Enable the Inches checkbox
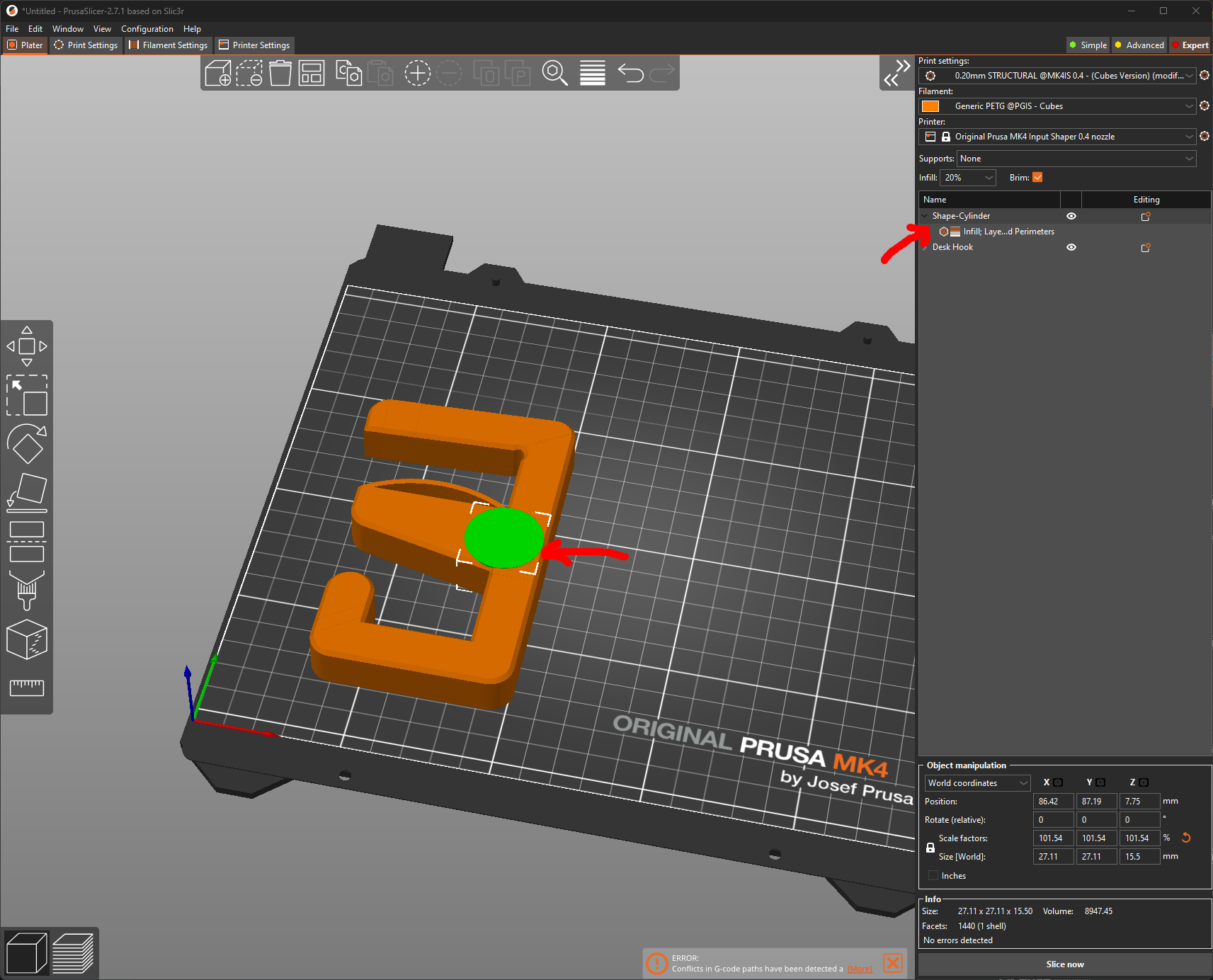 (933, 876)
